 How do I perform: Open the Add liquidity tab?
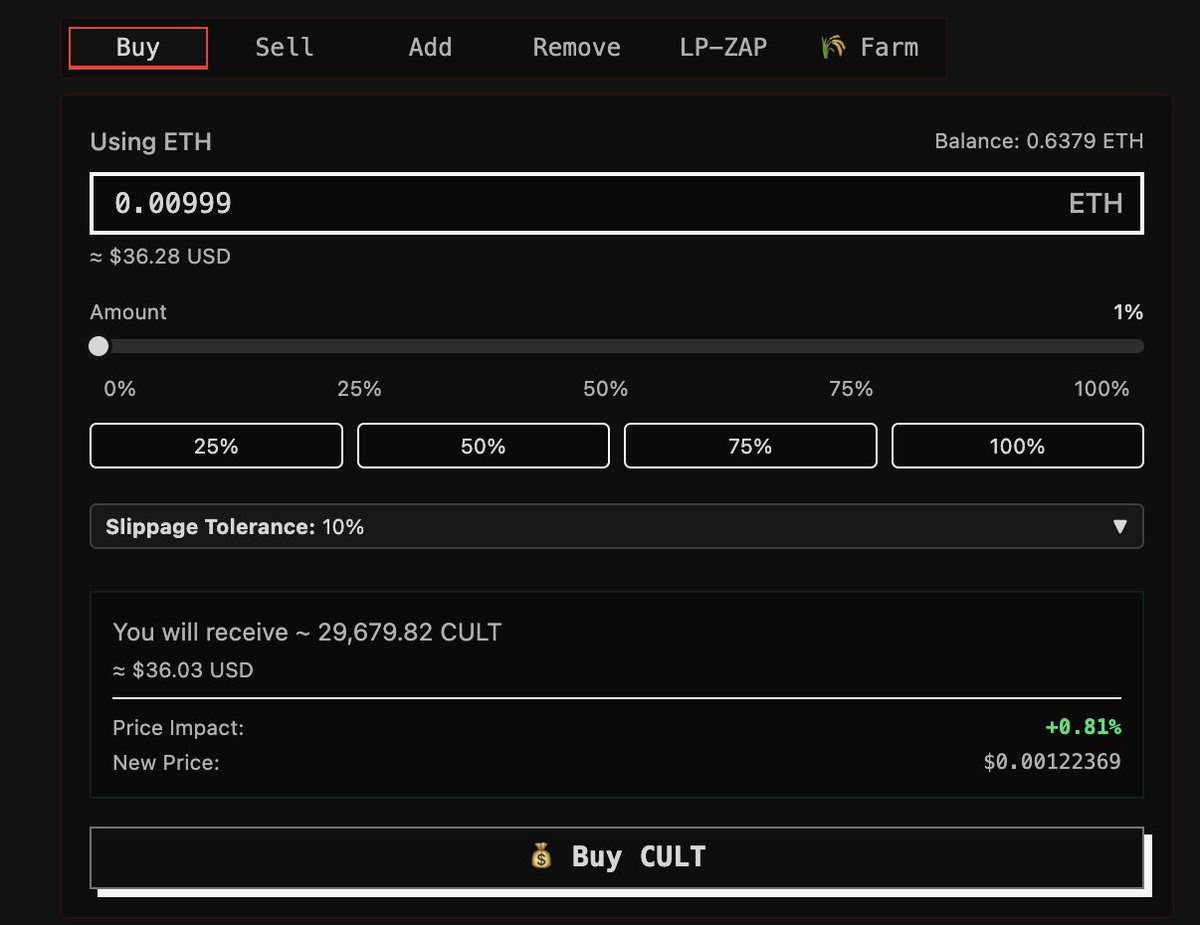[430, 47]
